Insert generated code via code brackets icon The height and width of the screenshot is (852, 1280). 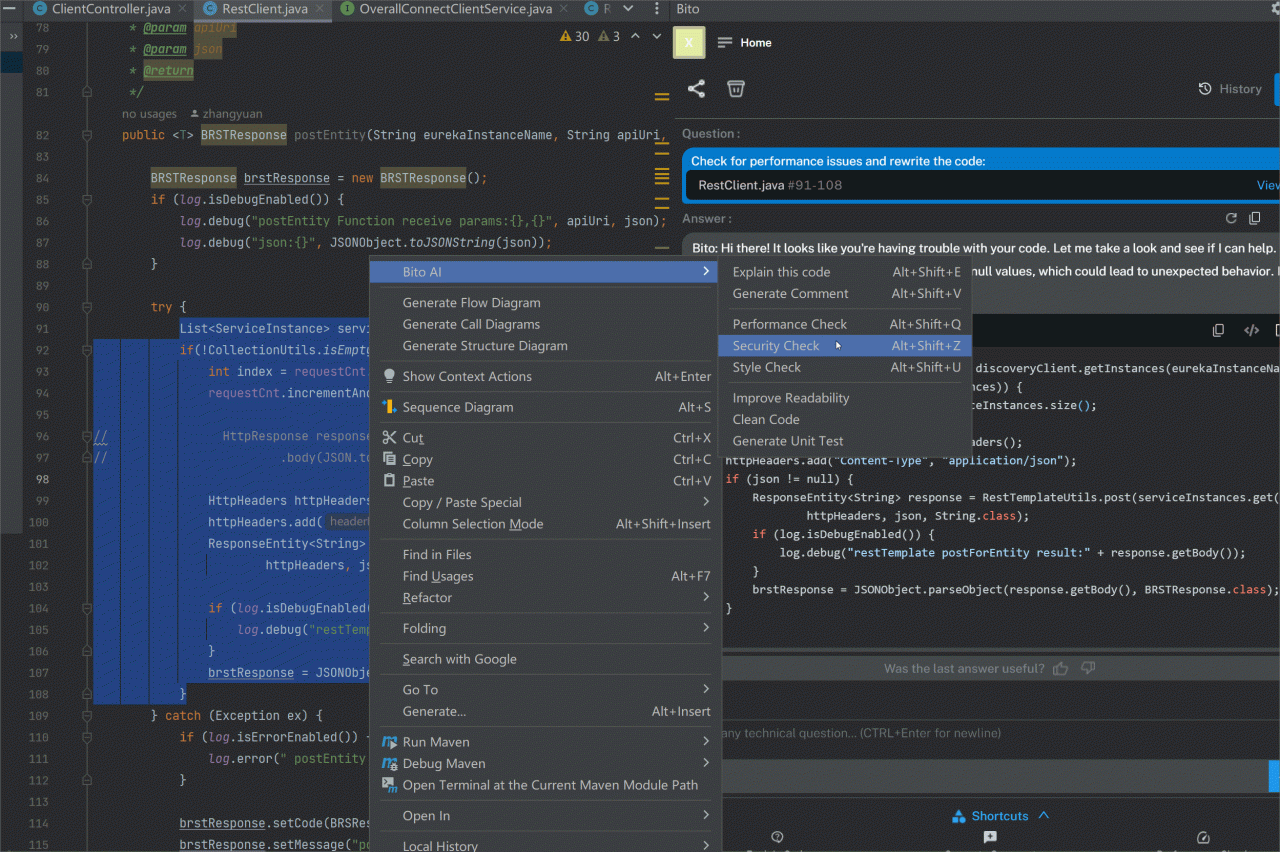point(1251,330)
